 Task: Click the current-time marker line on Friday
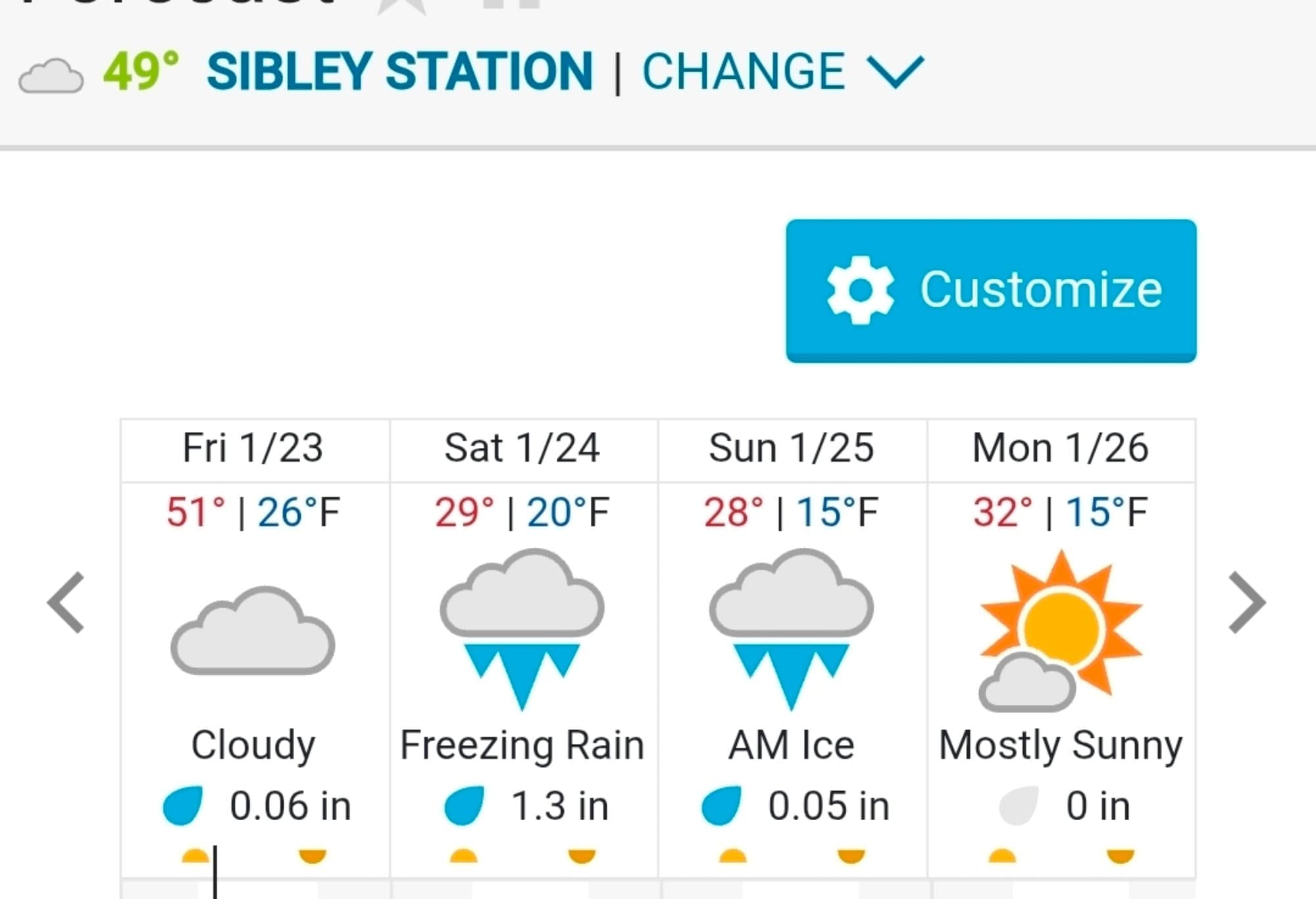coord(215,872)
